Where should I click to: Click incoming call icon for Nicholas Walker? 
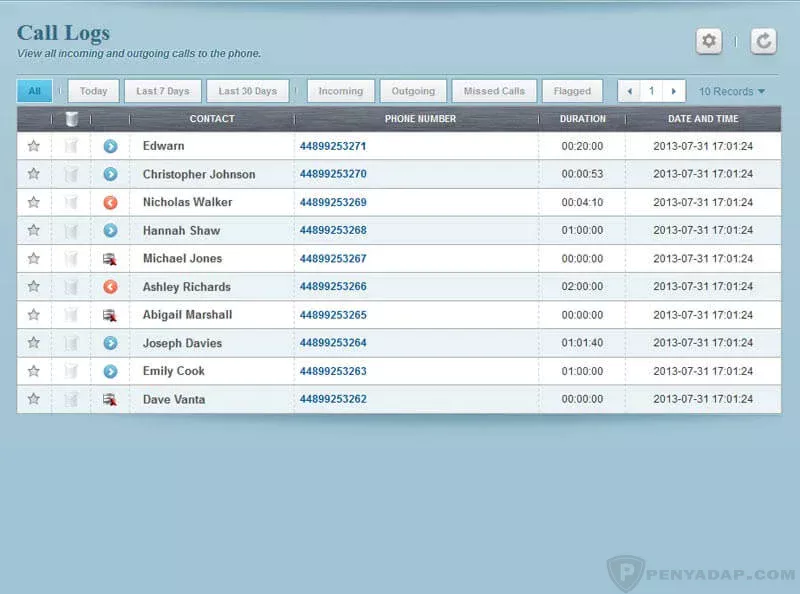(x=110, y=202)
